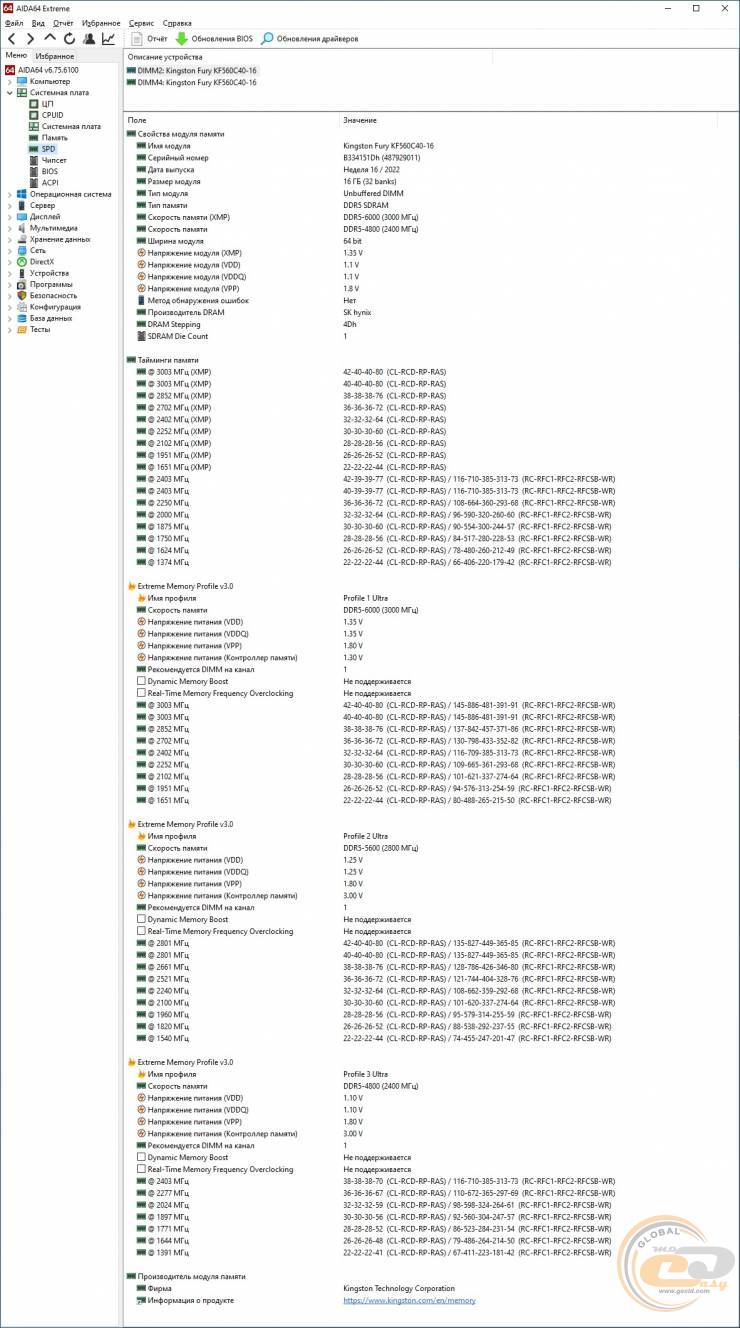
Task: Open the graph chart icon in the toolbar
Action: [108, 39]
